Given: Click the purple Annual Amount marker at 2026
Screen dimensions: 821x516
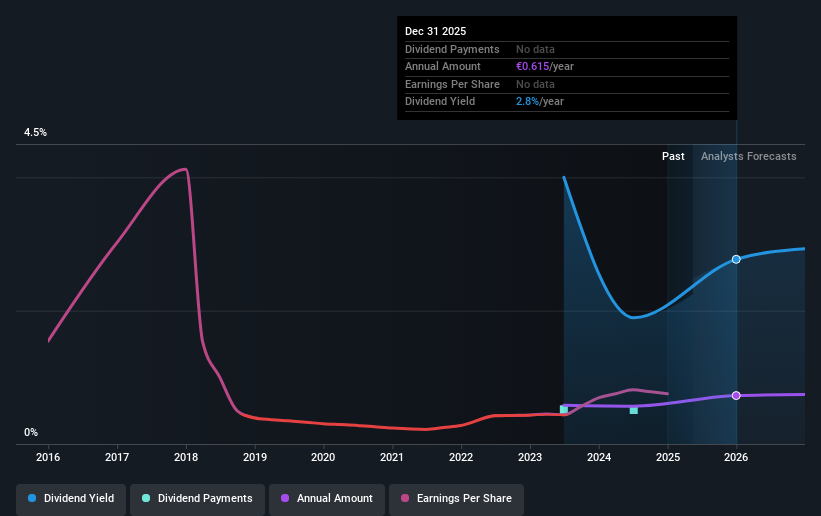Looking at the screenshot, I should point(736,396).
